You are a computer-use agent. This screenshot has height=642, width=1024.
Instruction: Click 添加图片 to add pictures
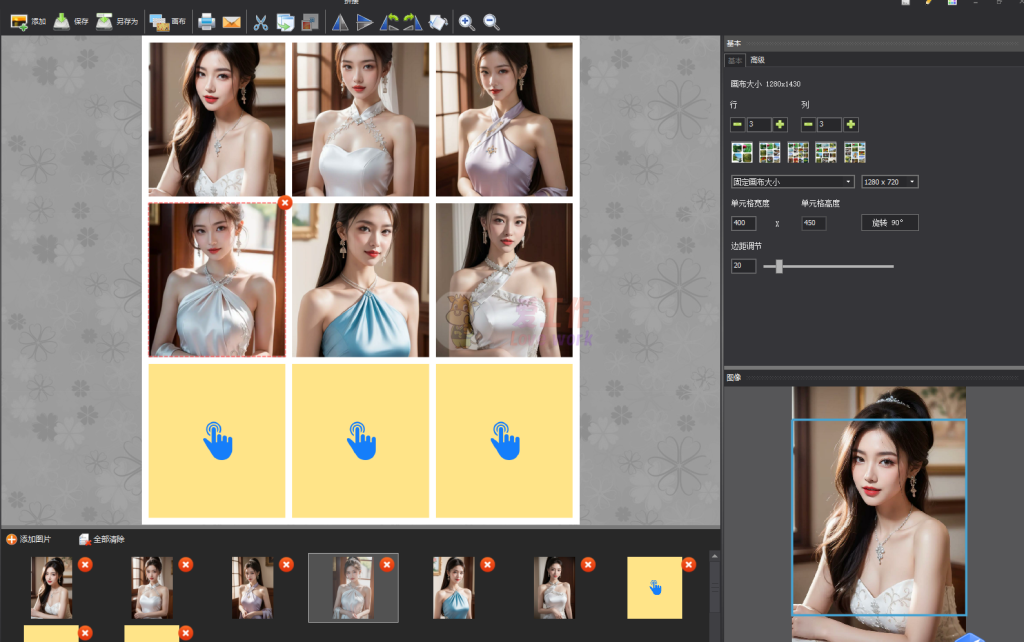pyautogui.click(x=29, y=540)
